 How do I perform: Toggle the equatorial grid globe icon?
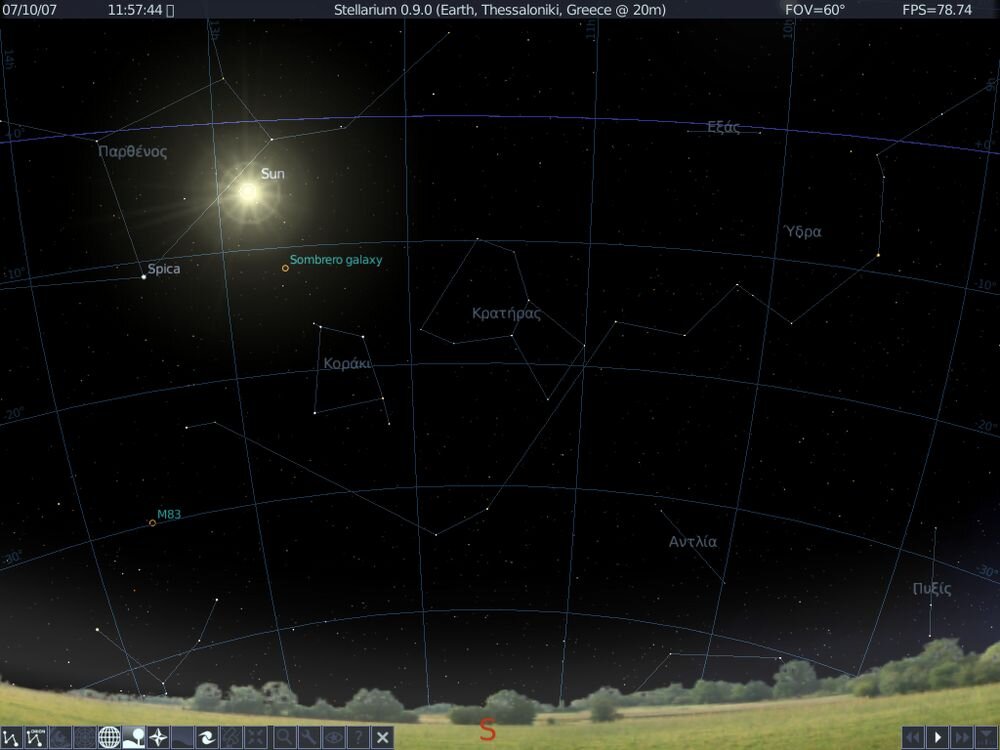coord(109,738)
